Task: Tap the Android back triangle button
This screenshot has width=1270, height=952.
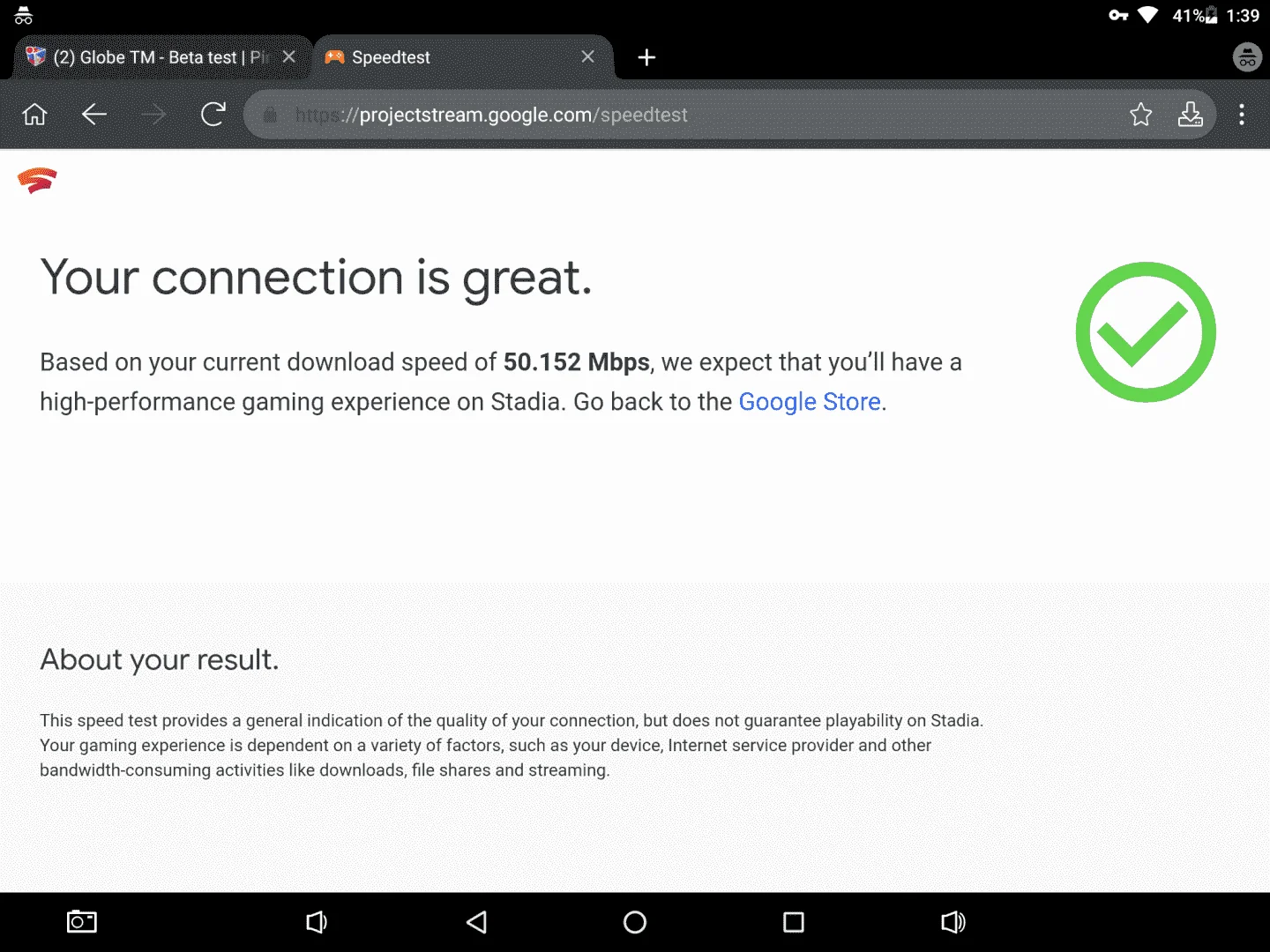Action: (x=476, y=922)
